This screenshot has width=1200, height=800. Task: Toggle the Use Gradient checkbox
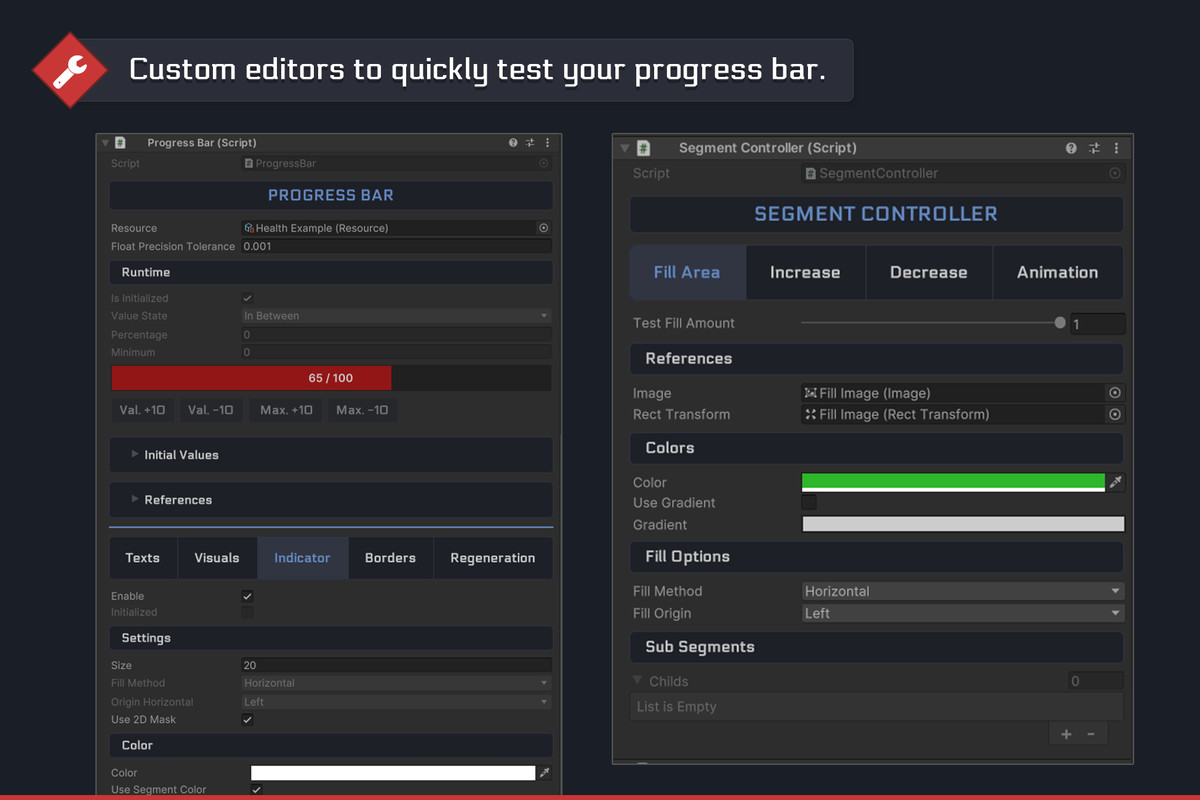pyautogui.click(x=809, y=503)
